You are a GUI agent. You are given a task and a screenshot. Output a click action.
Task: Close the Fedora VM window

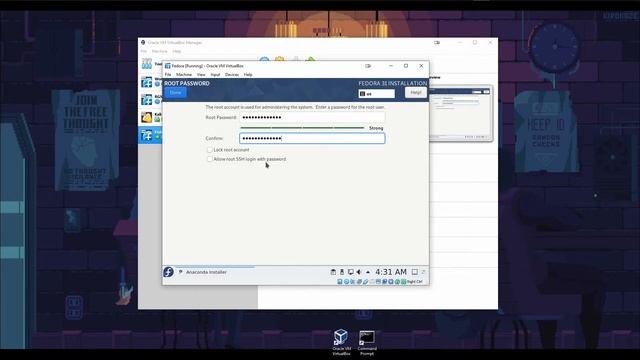tap(421, 66)
